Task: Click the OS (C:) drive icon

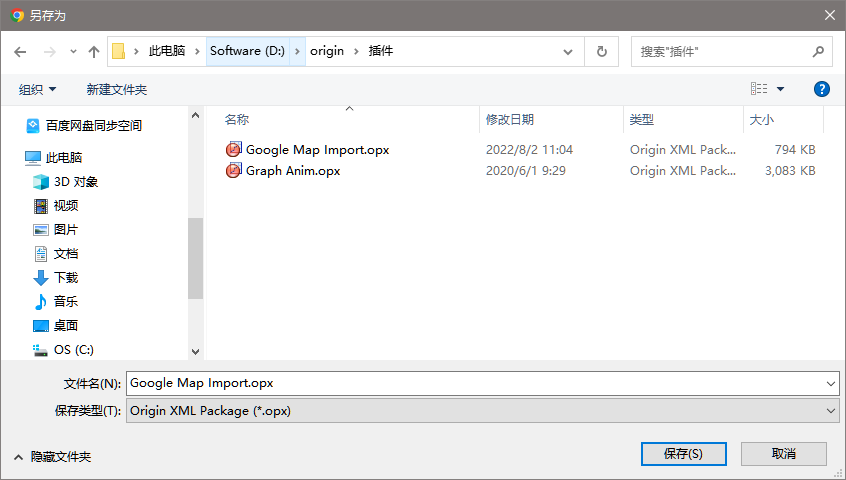Action: (40, 350)
